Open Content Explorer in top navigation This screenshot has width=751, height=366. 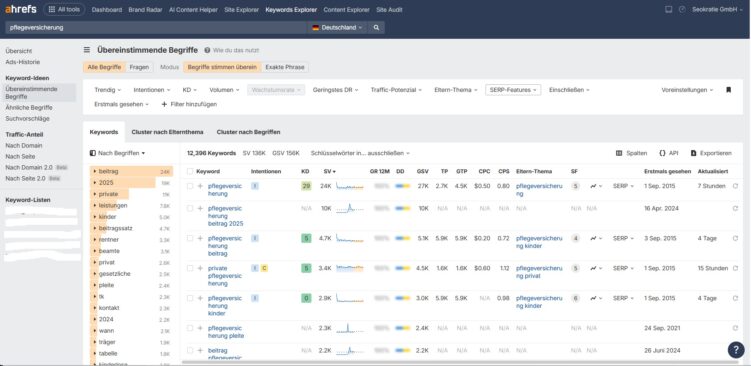[x=346, y=10]
